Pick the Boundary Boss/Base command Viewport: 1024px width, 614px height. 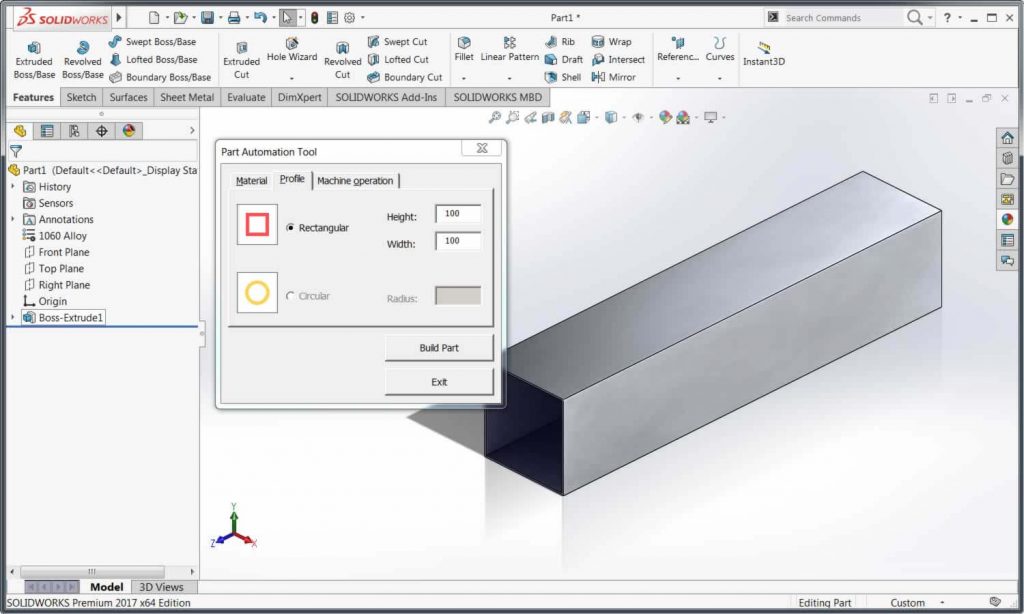tap(160, 77)
